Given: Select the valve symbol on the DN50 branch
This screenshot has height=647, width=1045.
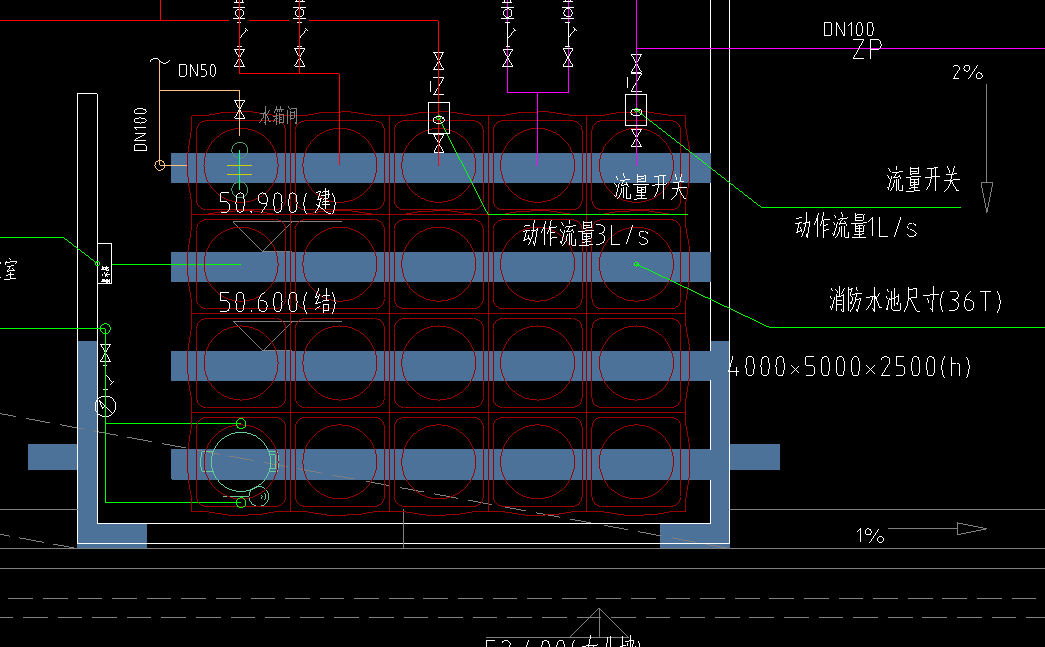Looking at the screenshot, I should point(239,110).
